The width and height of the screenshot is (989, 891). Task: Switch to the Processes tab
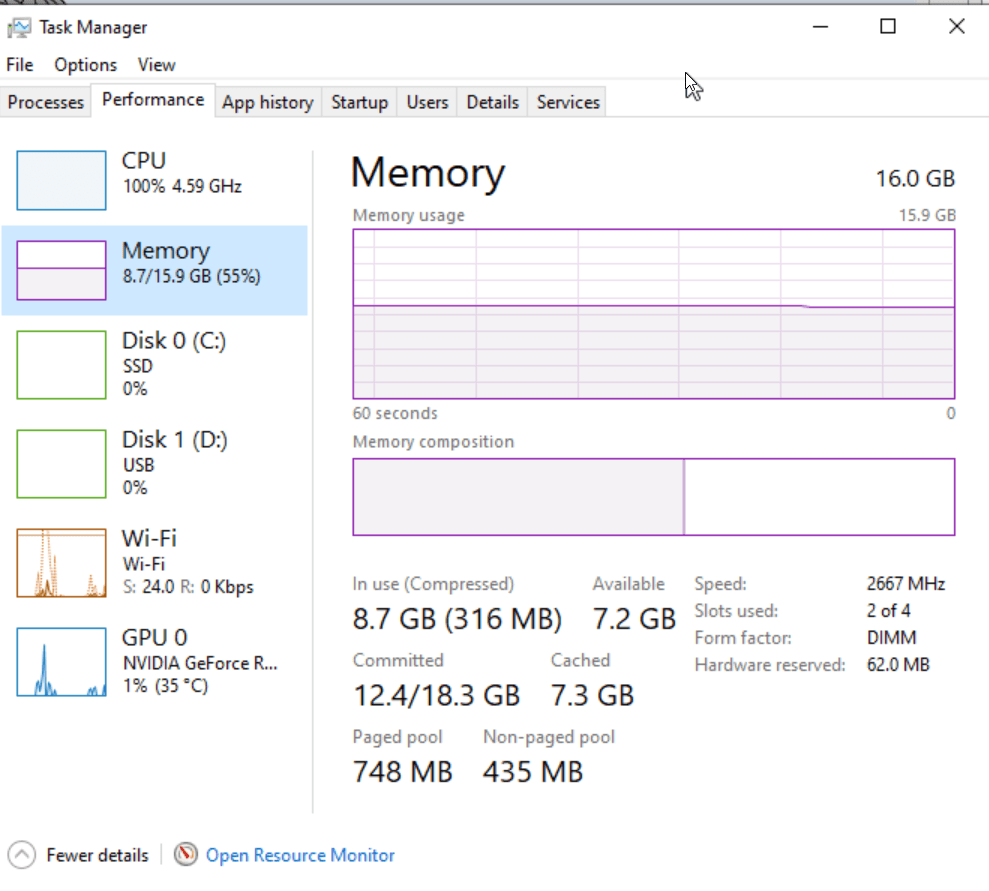click(45, 102)
